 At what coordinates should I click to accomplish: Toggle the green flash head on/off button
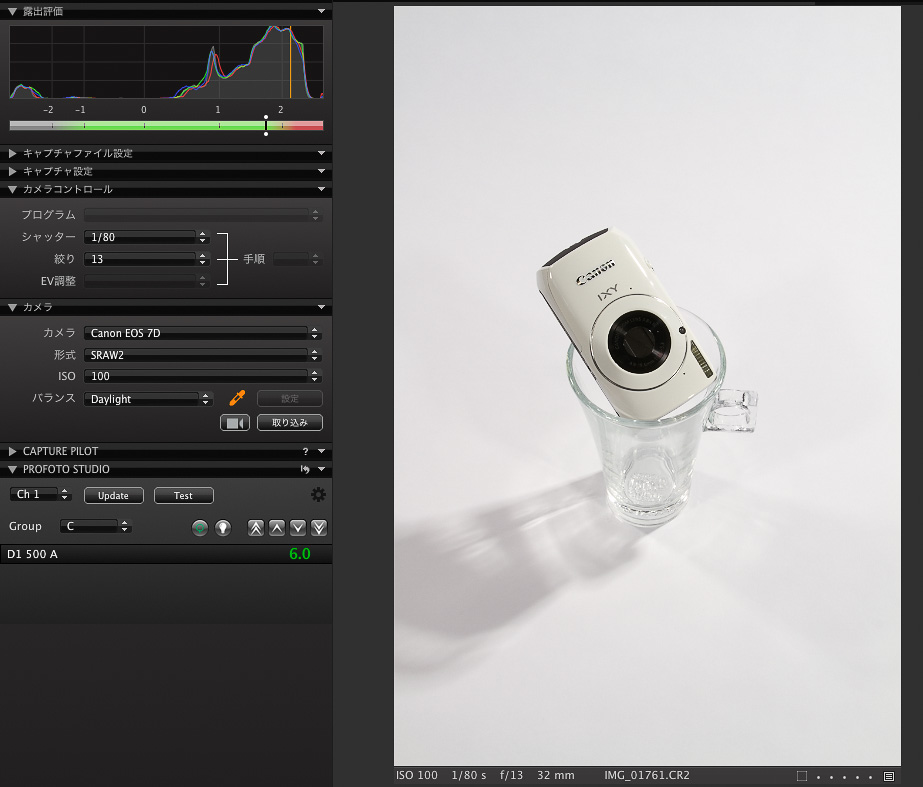pos(200,527)
